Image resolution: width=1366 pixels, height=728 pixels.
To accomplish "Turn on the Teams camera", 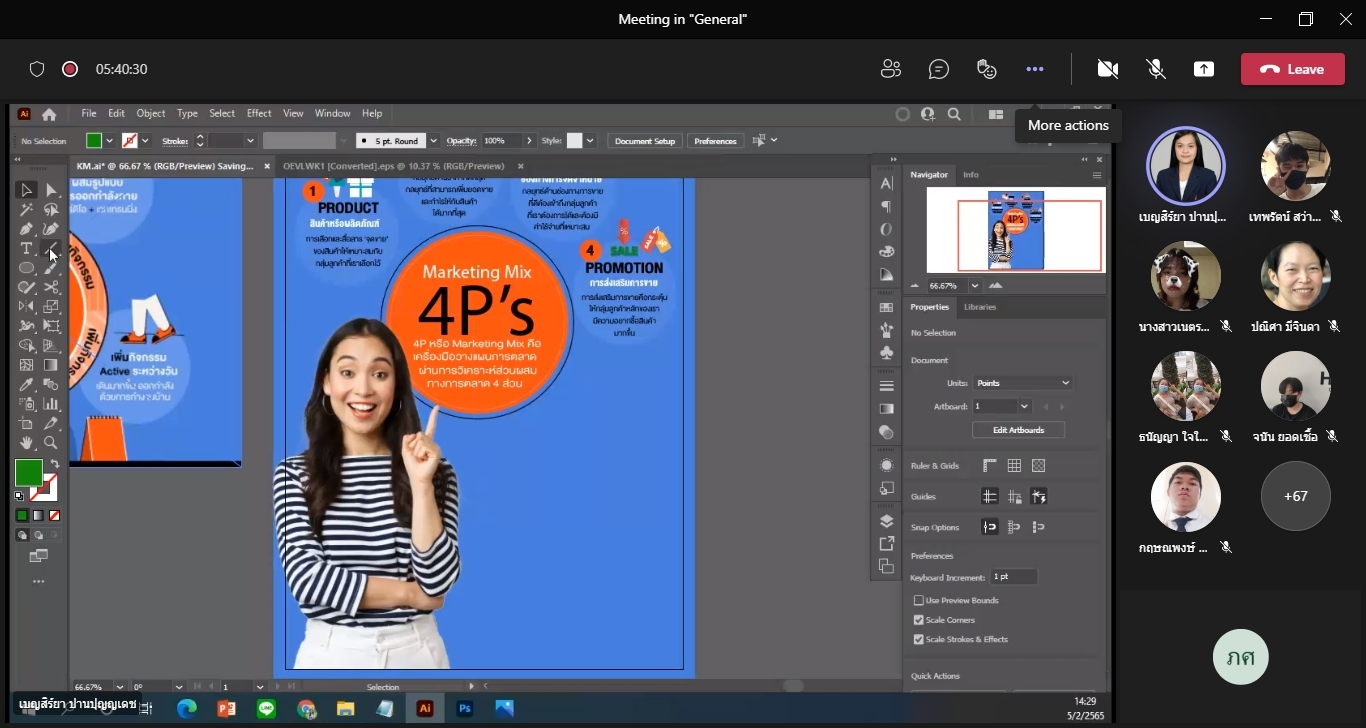I will point(1107,69).
